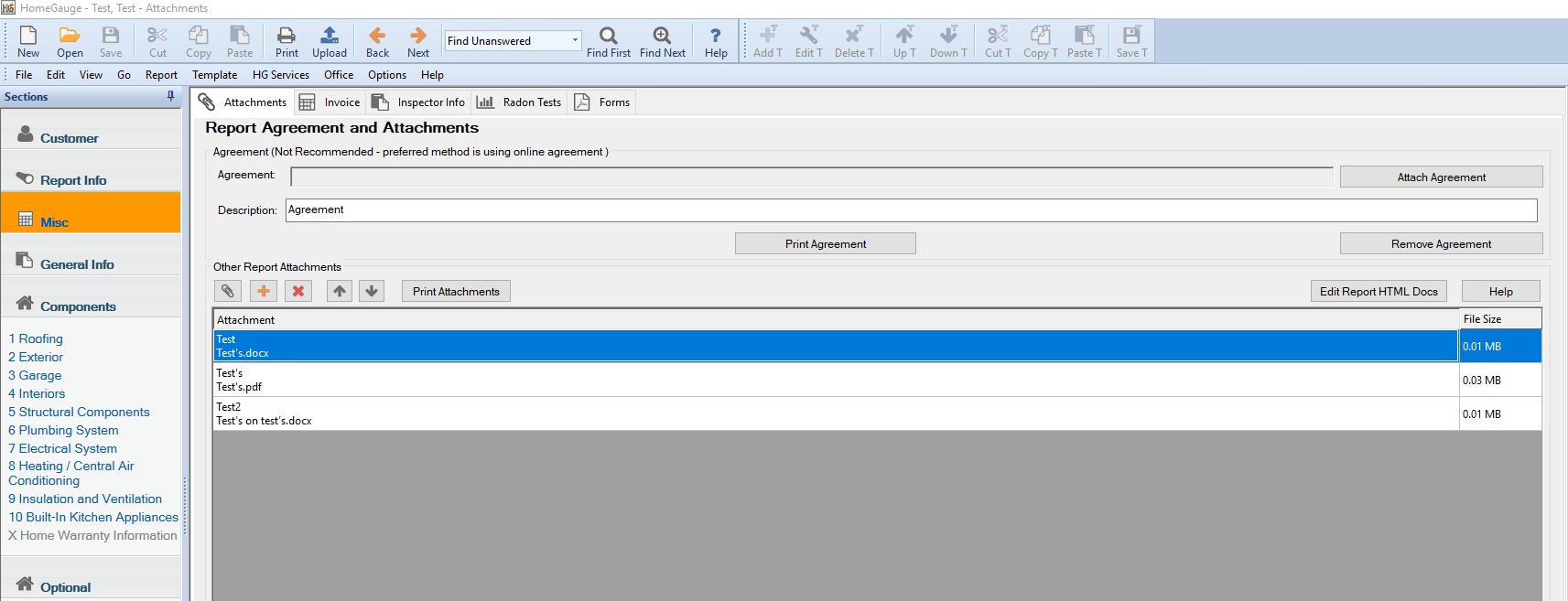Switch to the Invoice tab
The height and width of the screenshot is (601, 1568).
tap(330, 102)
